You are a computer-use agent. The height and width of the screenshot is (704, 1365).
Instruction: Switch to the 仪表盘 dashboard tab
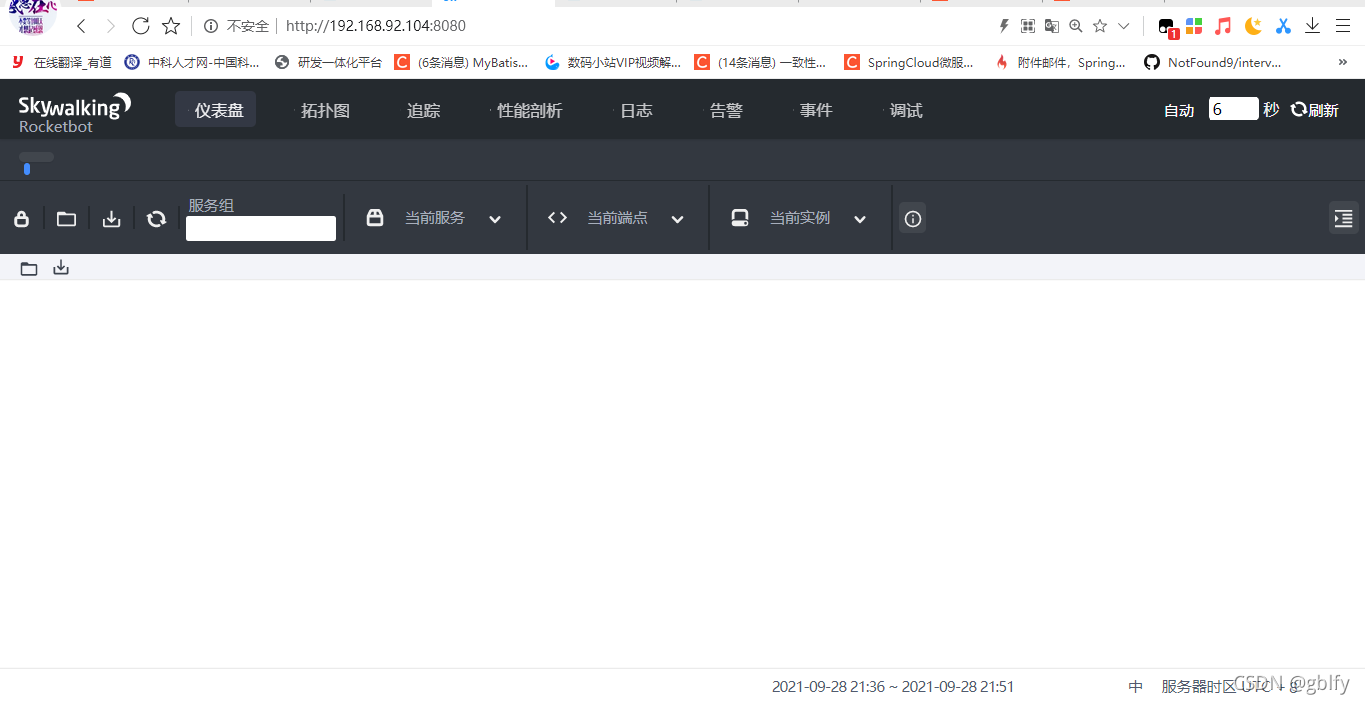[218, 110]
